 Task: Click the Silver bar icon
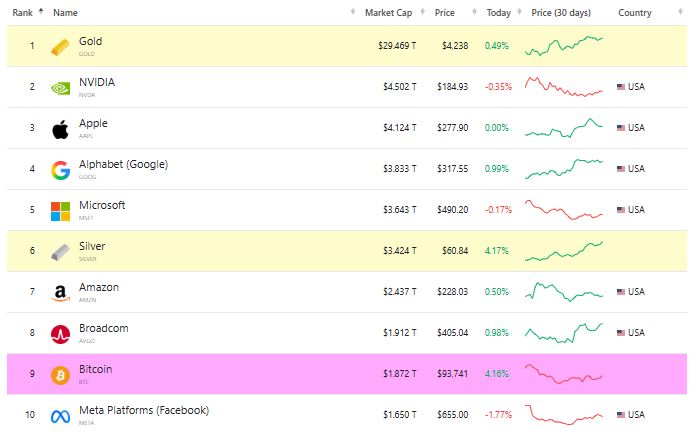(60, 251)
